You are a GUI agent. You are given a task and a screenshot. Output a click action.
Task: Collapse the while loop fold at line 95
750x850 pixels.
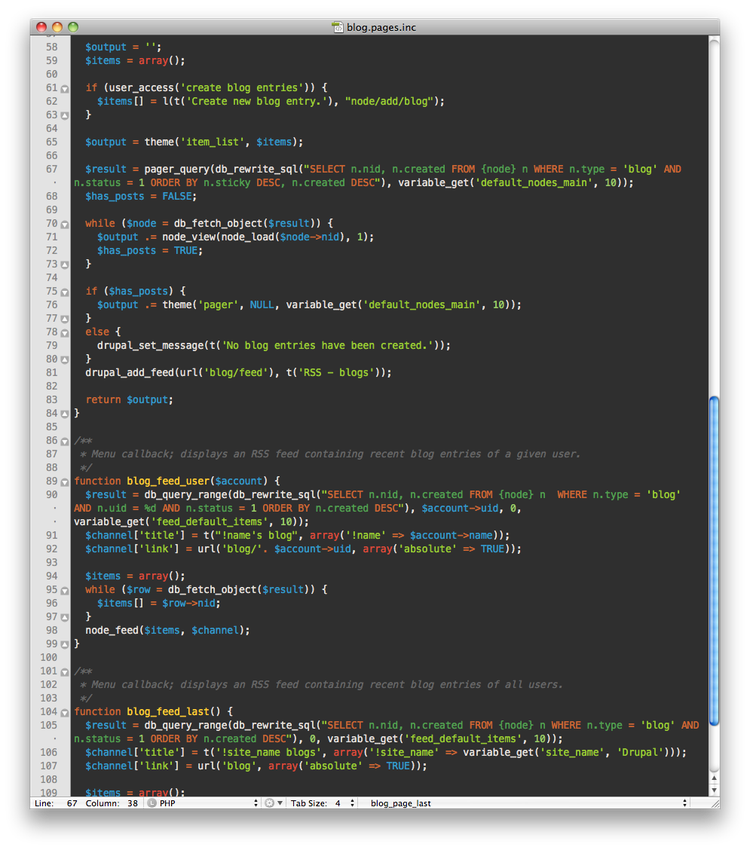pos(64,591)
